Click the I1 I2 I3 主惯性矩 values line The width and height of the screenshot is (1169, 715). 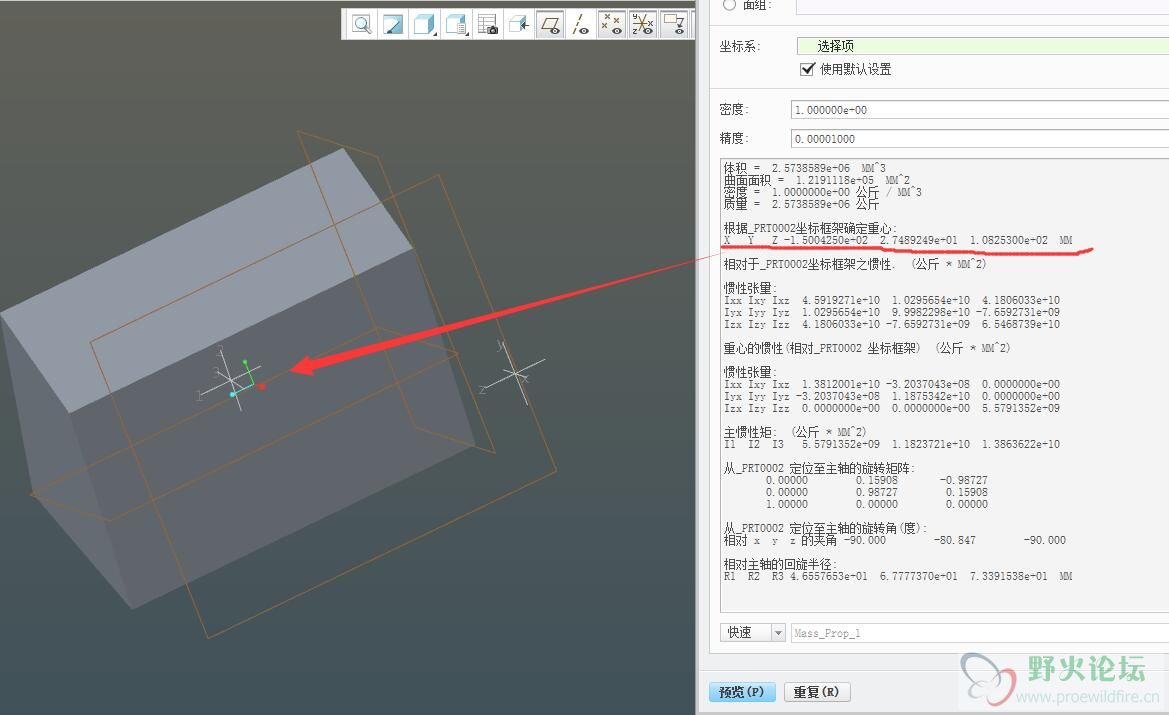coord(892,444)
